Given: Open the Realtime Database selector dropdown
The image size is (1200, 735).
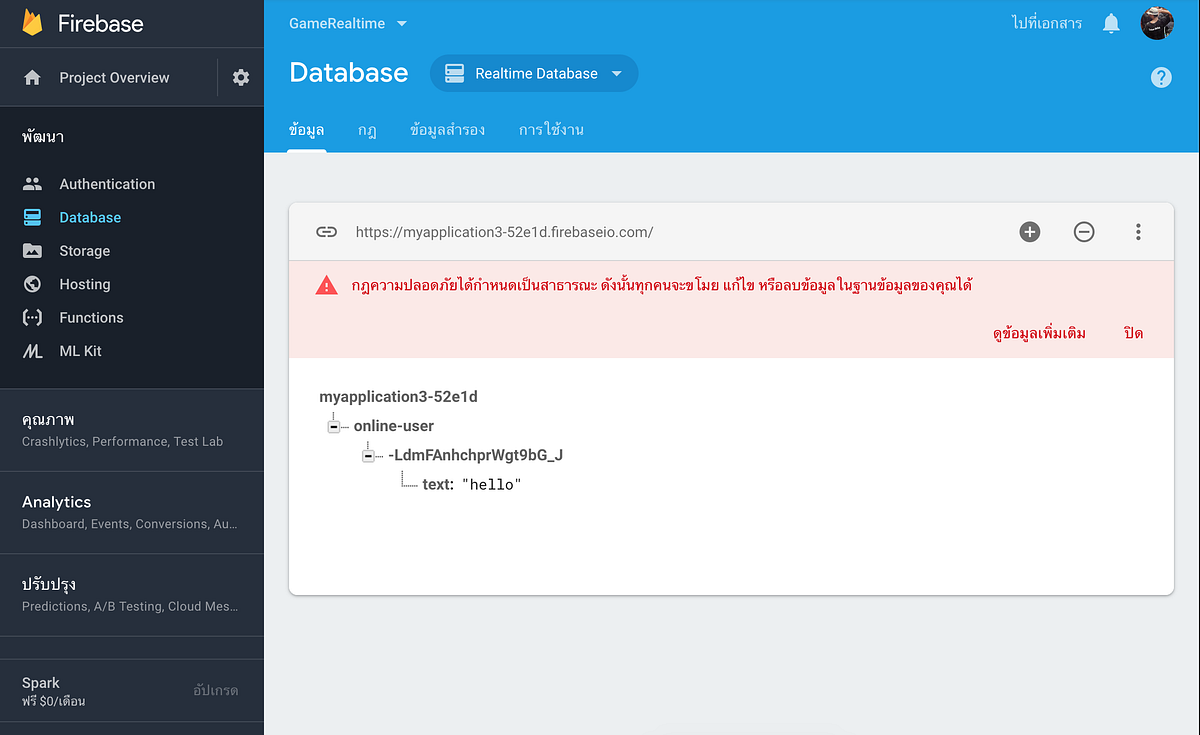Looking at the screenshot, I should [534, 73].
